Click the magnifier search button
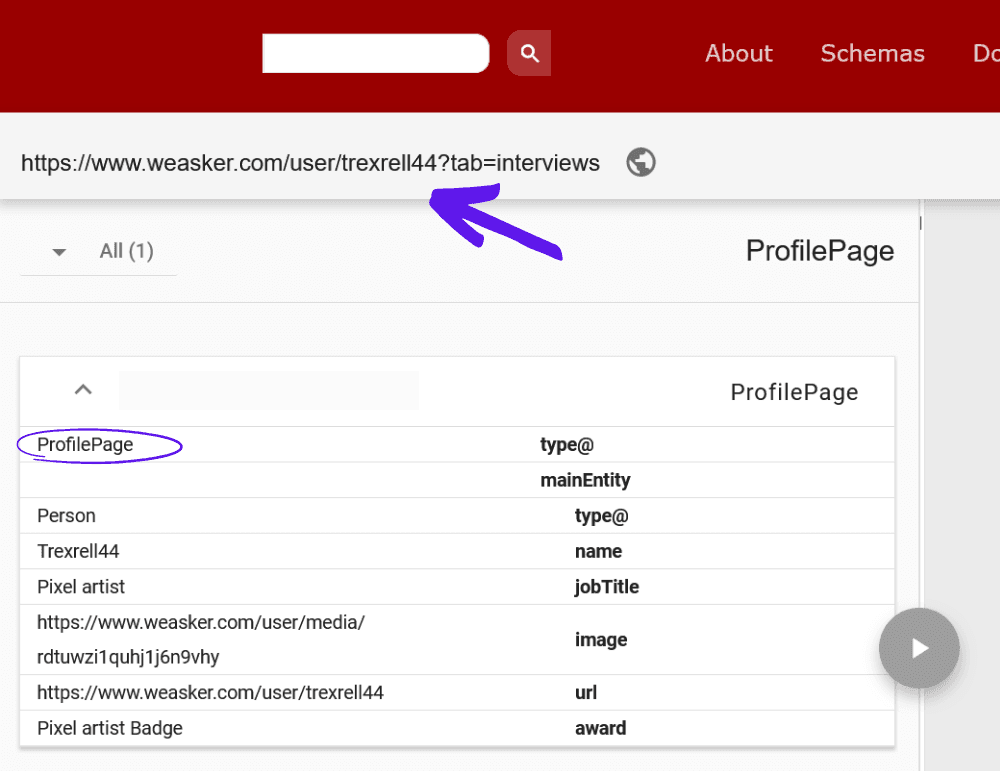The height and width of the screenshot is (771, 1000). point(529,53)
